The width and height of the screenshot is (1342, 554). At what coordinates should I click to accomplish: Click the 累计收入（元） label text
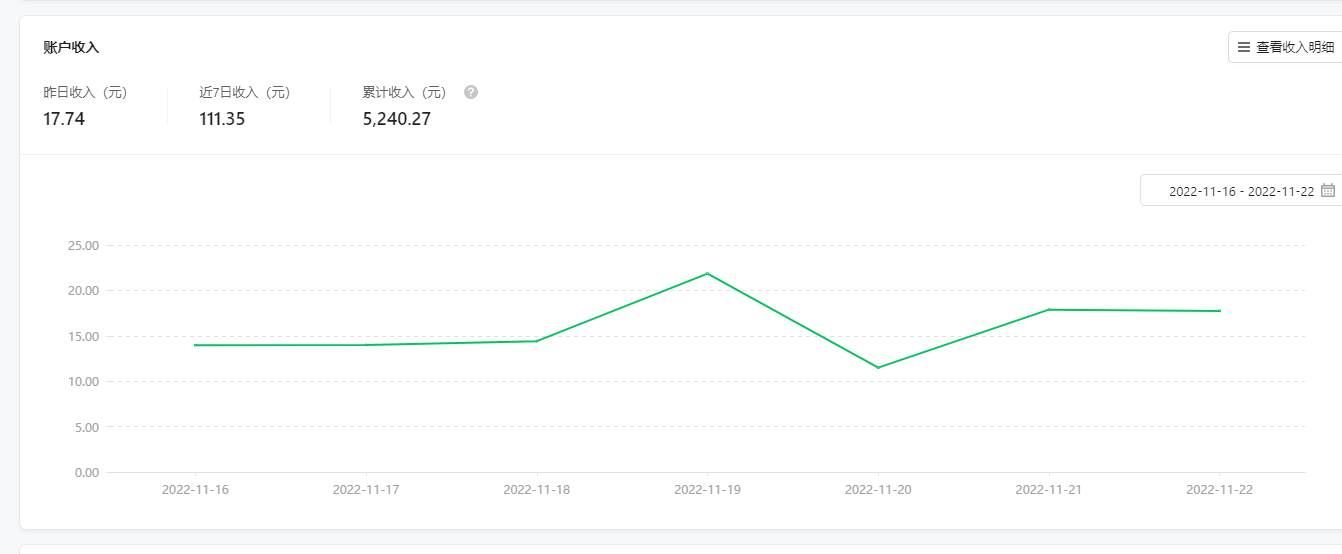click(x=405, y=92)
